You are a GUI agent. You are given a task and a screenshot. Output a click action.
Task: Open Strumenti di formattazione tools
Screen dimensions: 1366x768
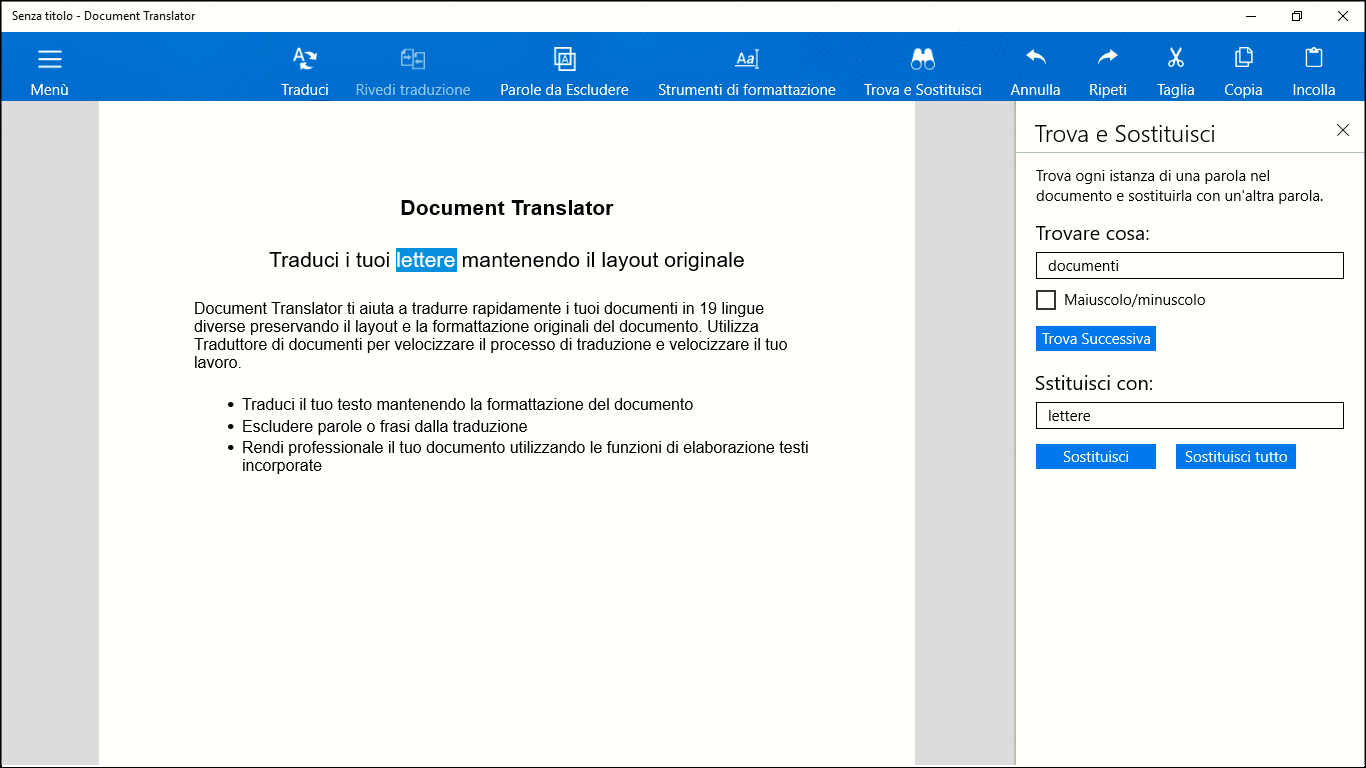(746, 60)
